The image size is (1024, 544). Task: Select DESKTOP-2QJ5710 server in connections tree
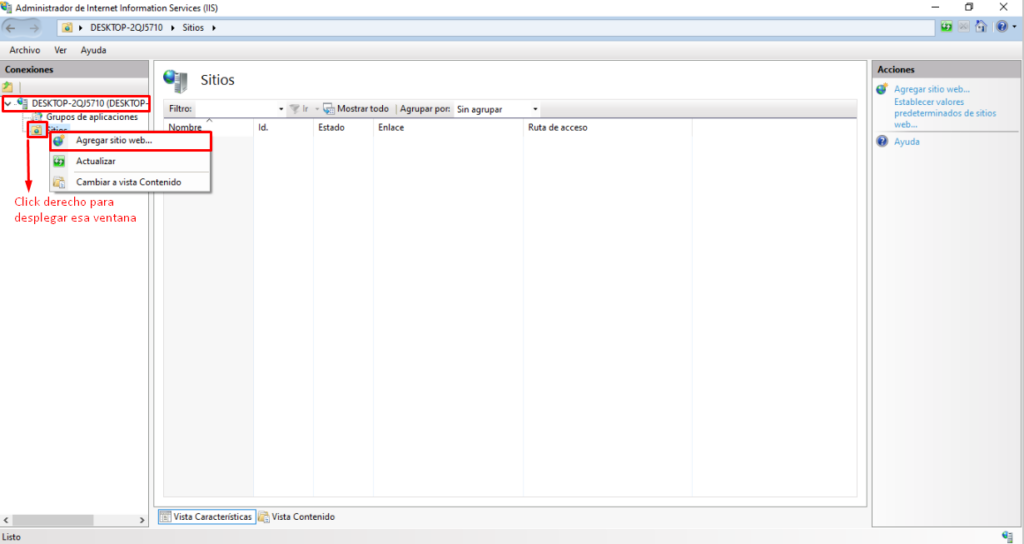pos(89,103)
